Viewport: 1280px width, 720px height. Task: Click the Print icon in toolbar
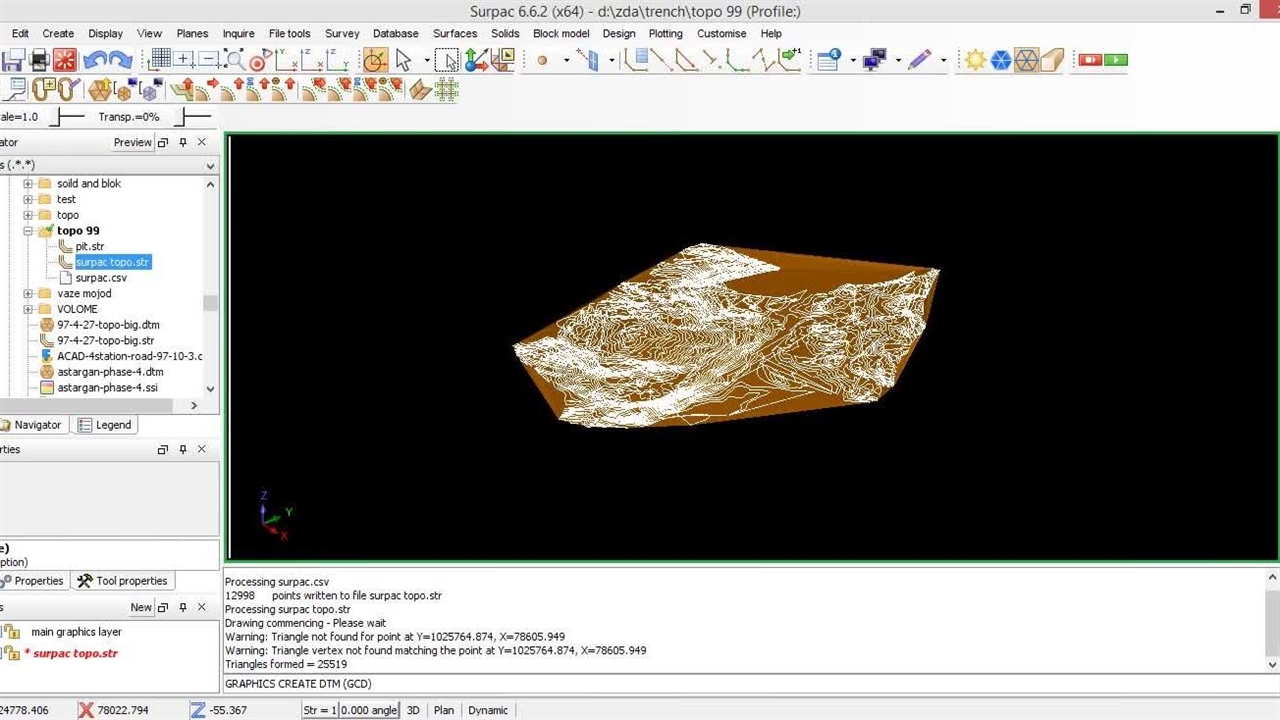[39, 60]
